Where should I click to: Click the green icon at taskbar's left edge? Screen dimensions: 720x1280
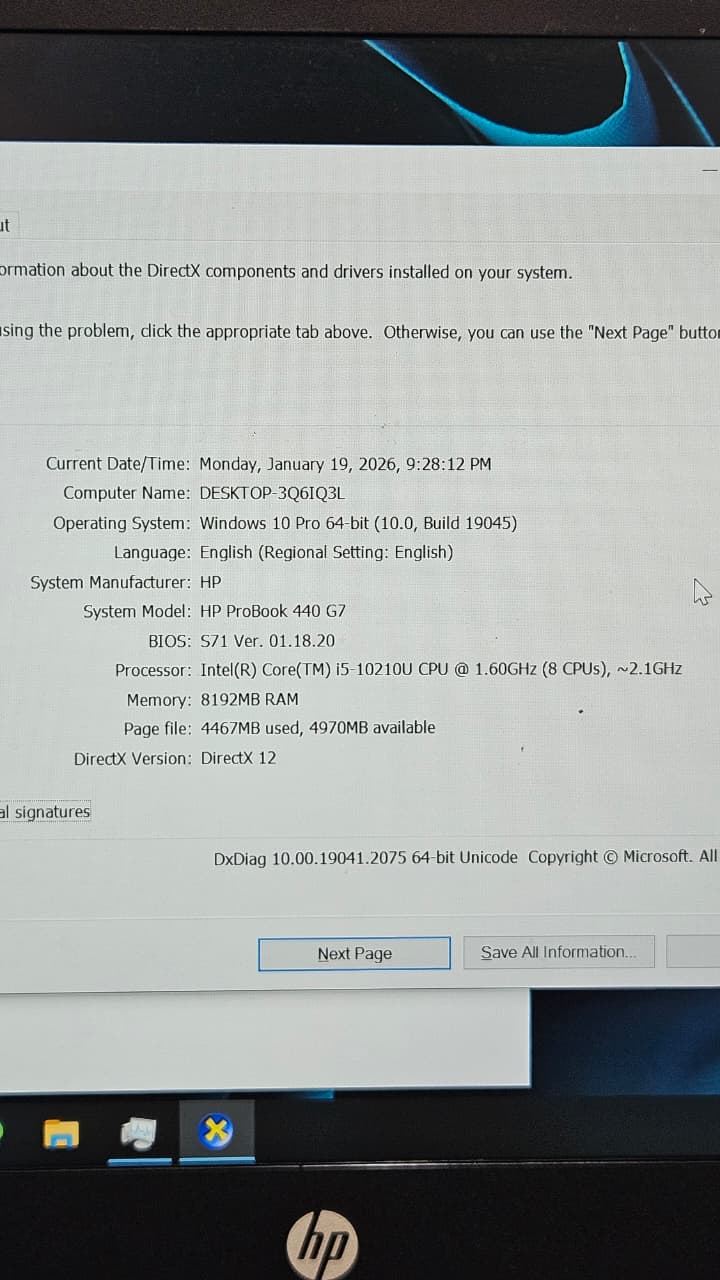(x=2, y=1132)
